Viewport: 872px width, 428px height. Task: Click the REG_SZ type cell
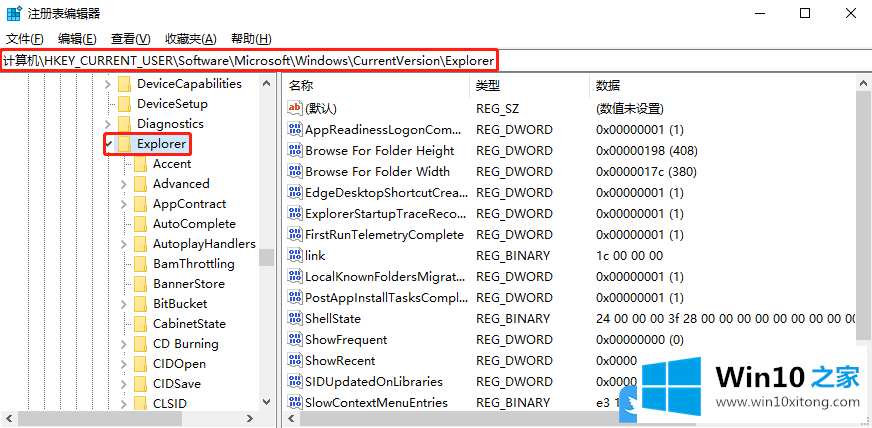click(x=497, y=108)
